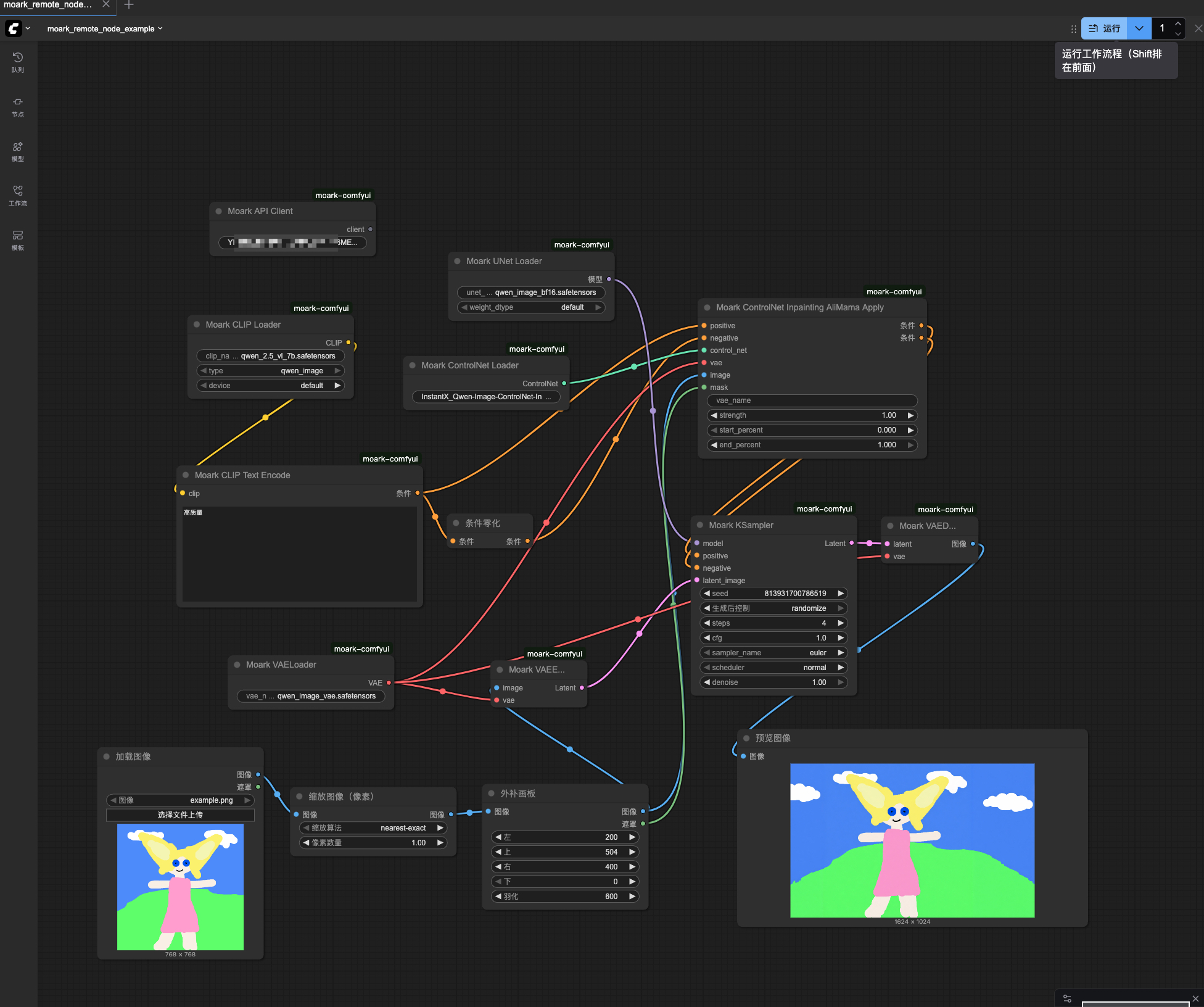Screen dimensions: 1204x1007
Task: Collapse the Moark API Client node via its title dot
Action: 218,211
